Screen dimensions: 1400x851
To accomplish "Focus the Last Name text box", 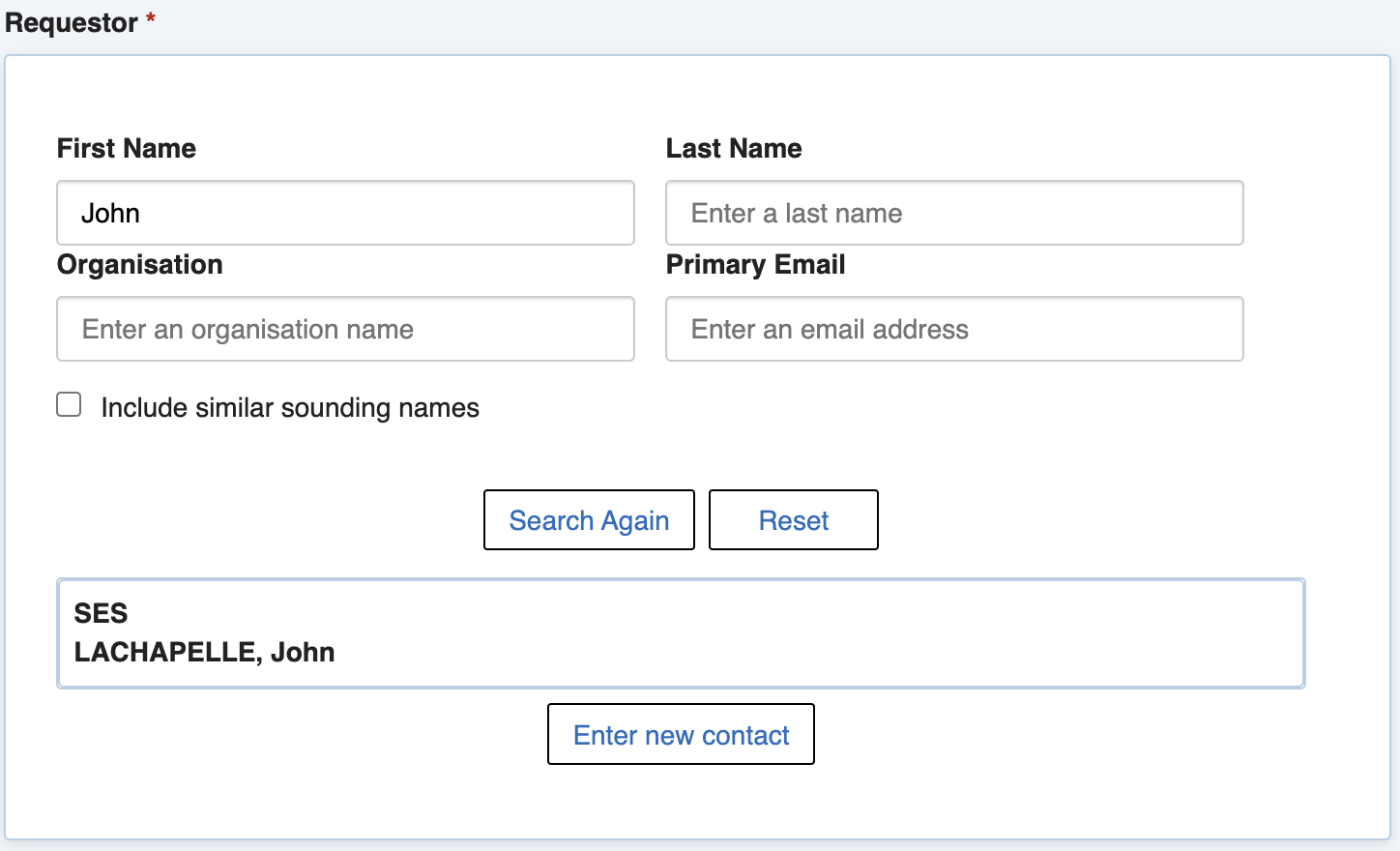I will click(x=953, y=213).
